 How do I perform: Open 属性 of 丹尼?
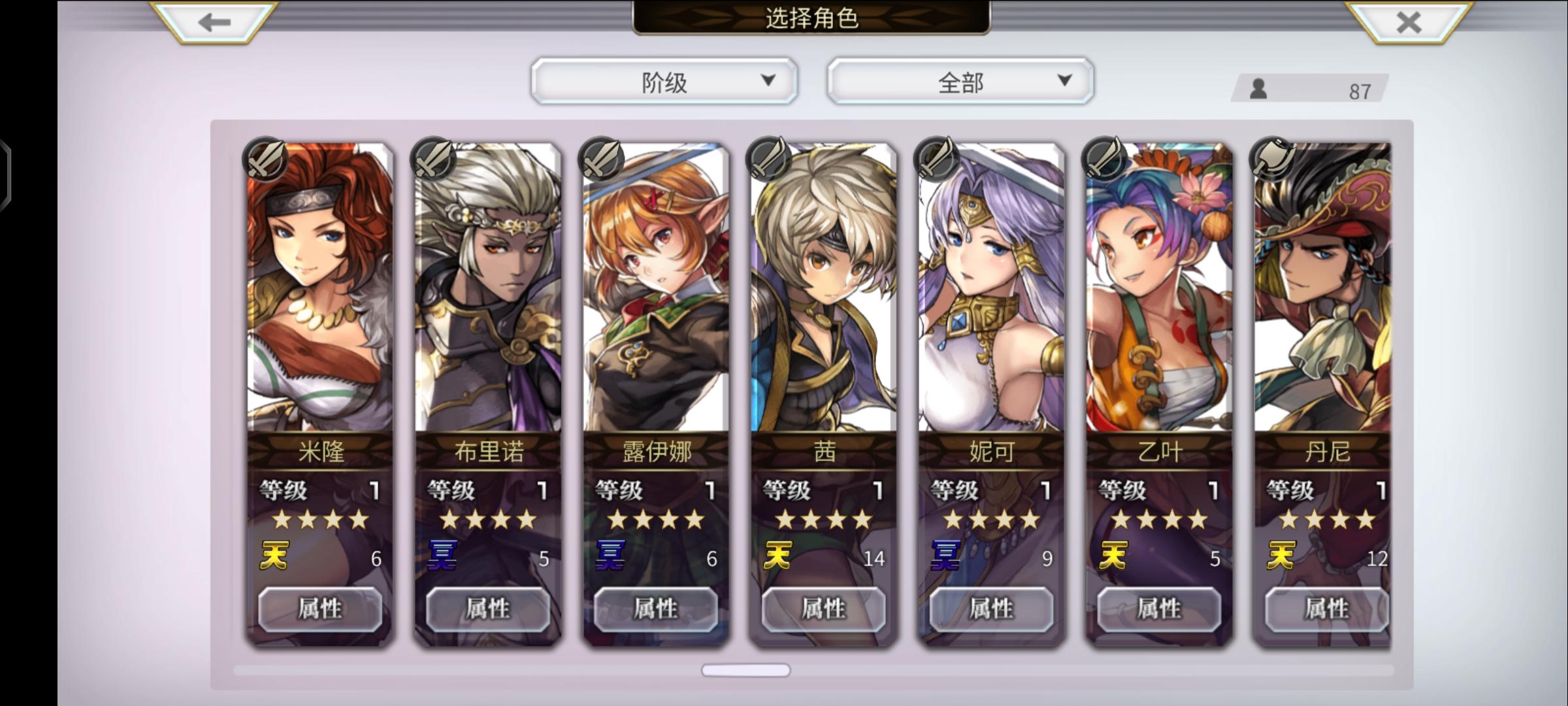click(1326, 609)
